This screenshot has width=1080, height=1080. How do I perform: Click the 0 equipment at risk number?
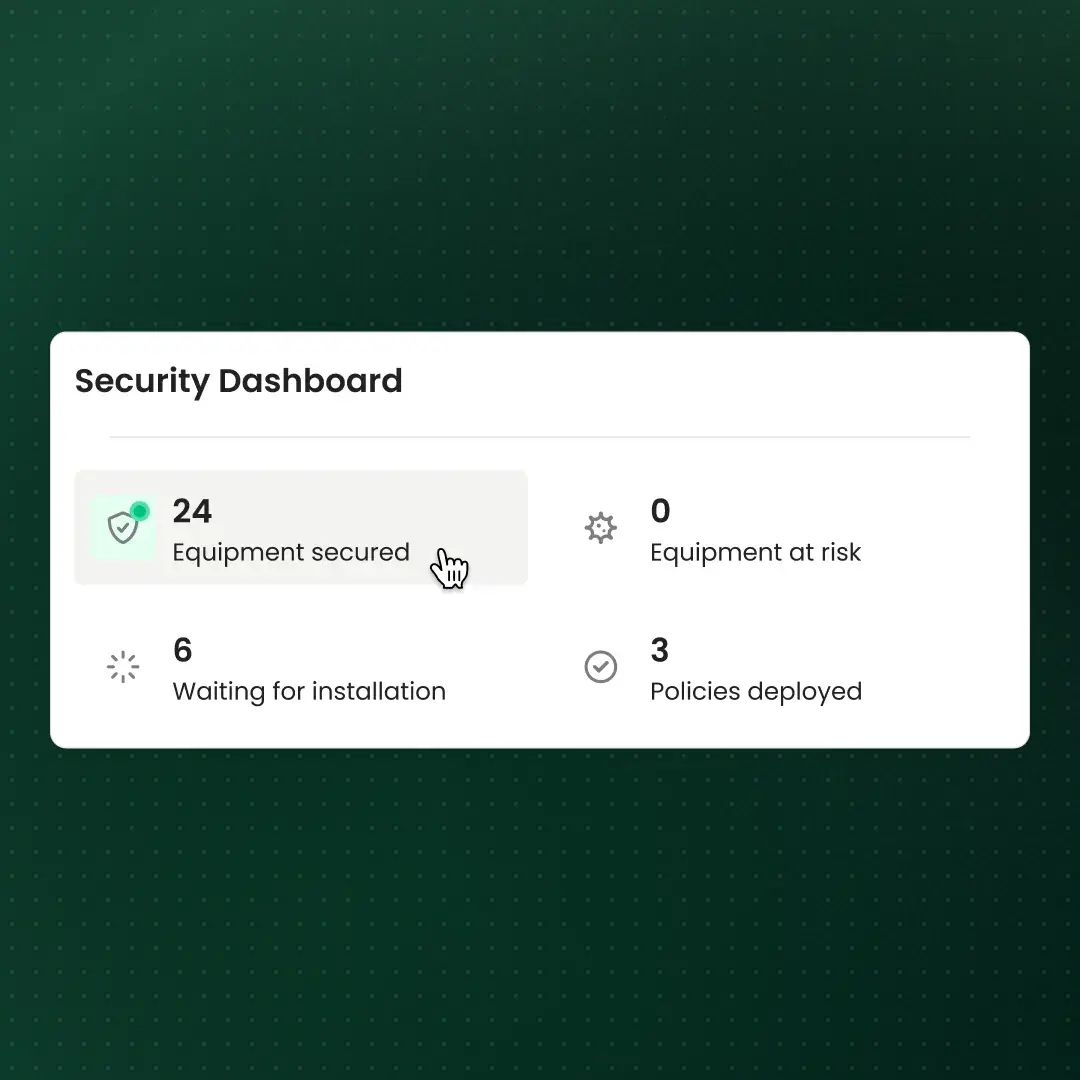tap(660, 511)
